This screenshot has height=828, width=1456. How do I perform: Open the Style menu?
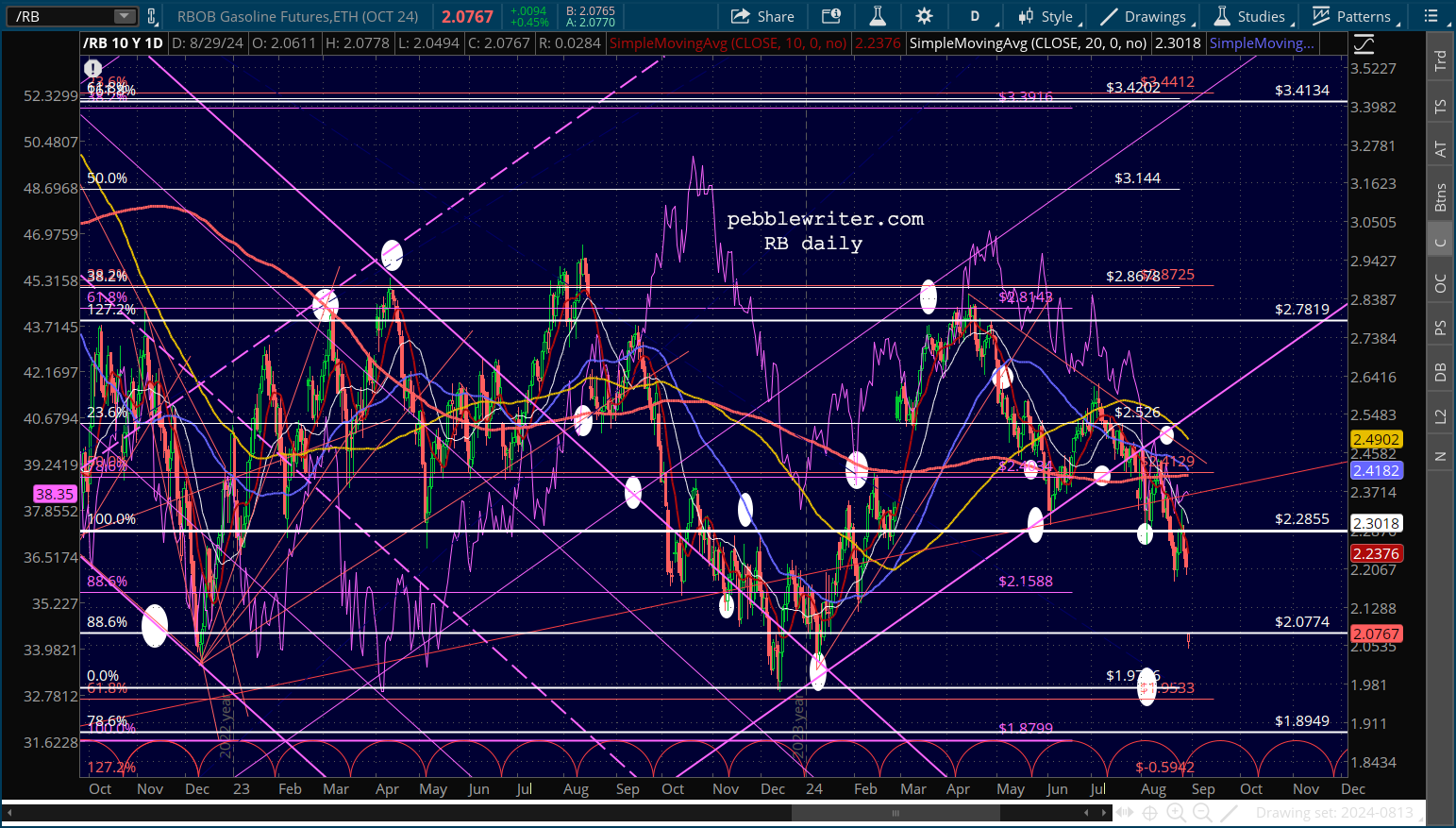tap(1046, 16)
